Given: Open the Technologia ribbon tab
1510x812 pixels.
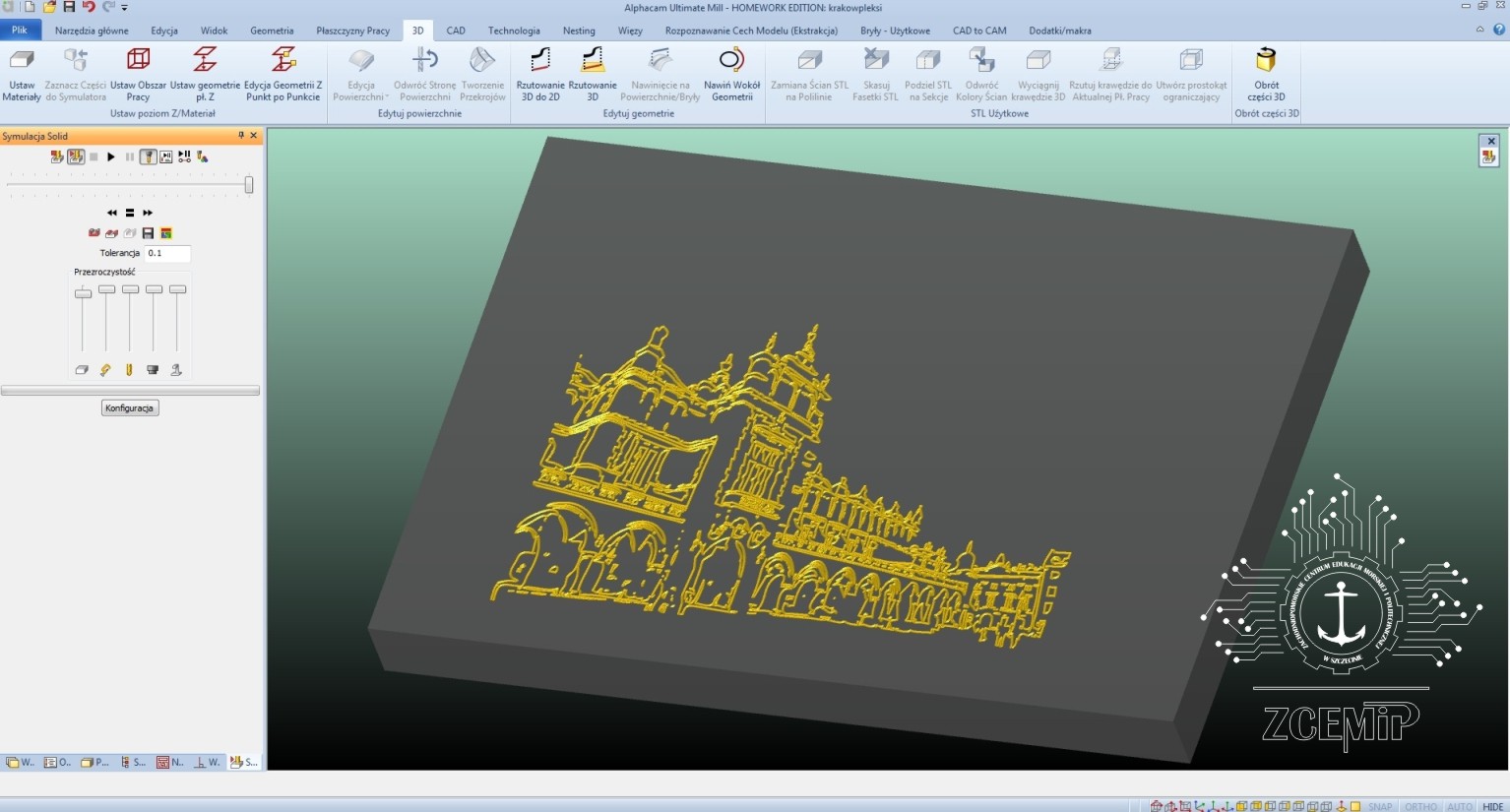Looking at the screenshot, I should pyautogui.click(x=514, y=31).
